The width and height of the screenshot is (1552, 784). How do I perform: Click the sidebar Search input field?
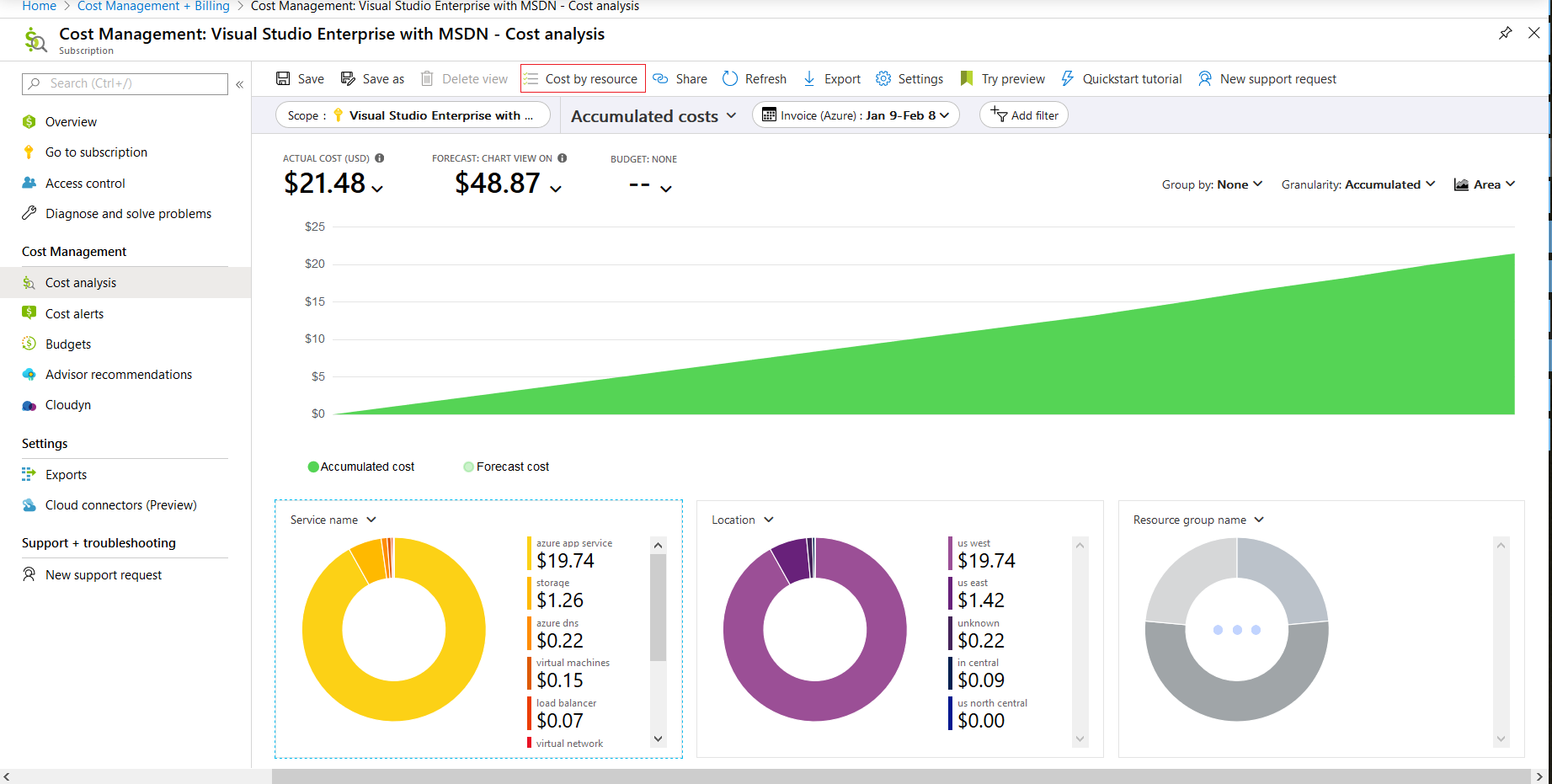[x=125, y=83]
